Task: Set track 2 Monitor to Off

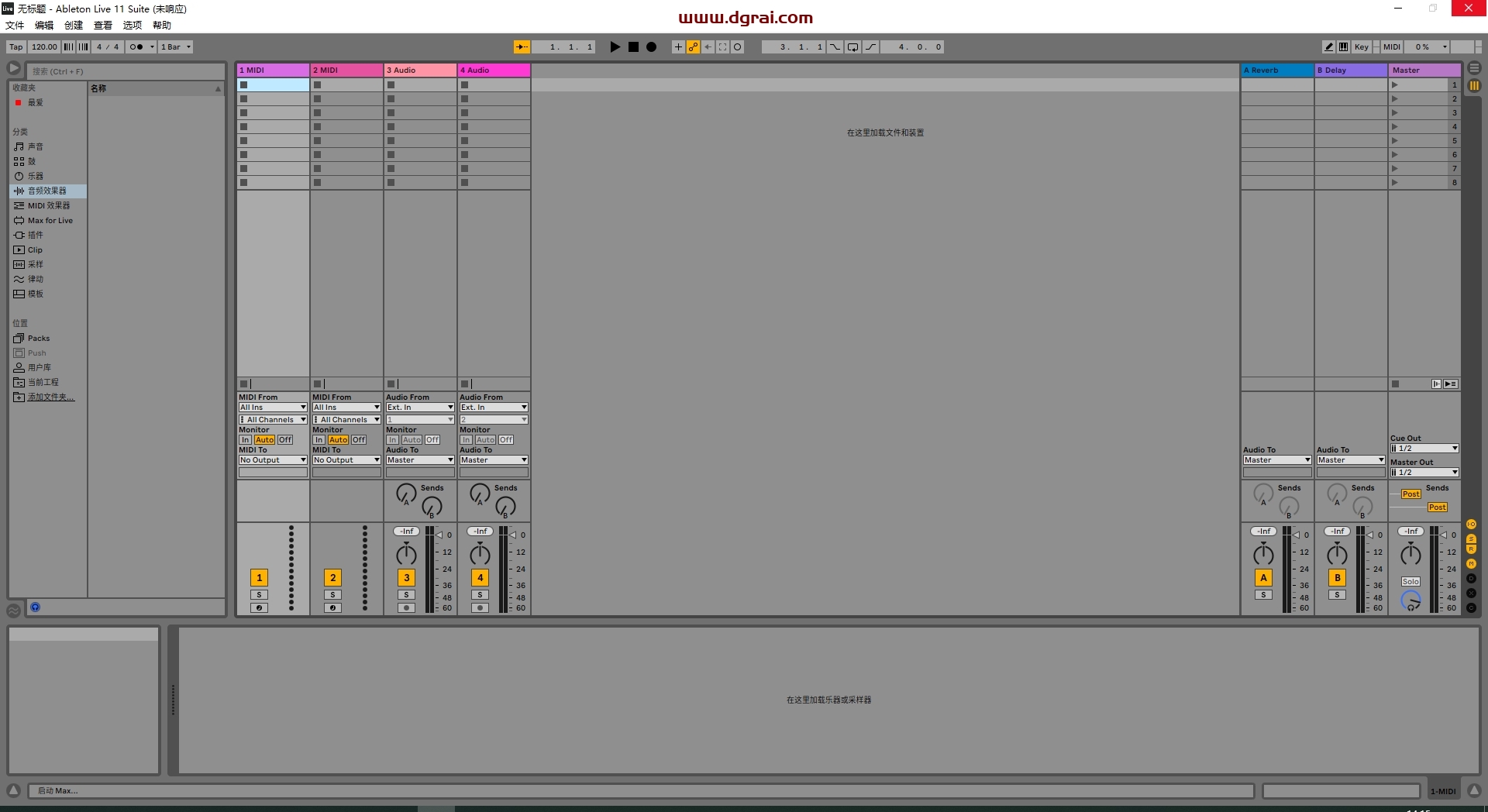Action: point(359,439)
